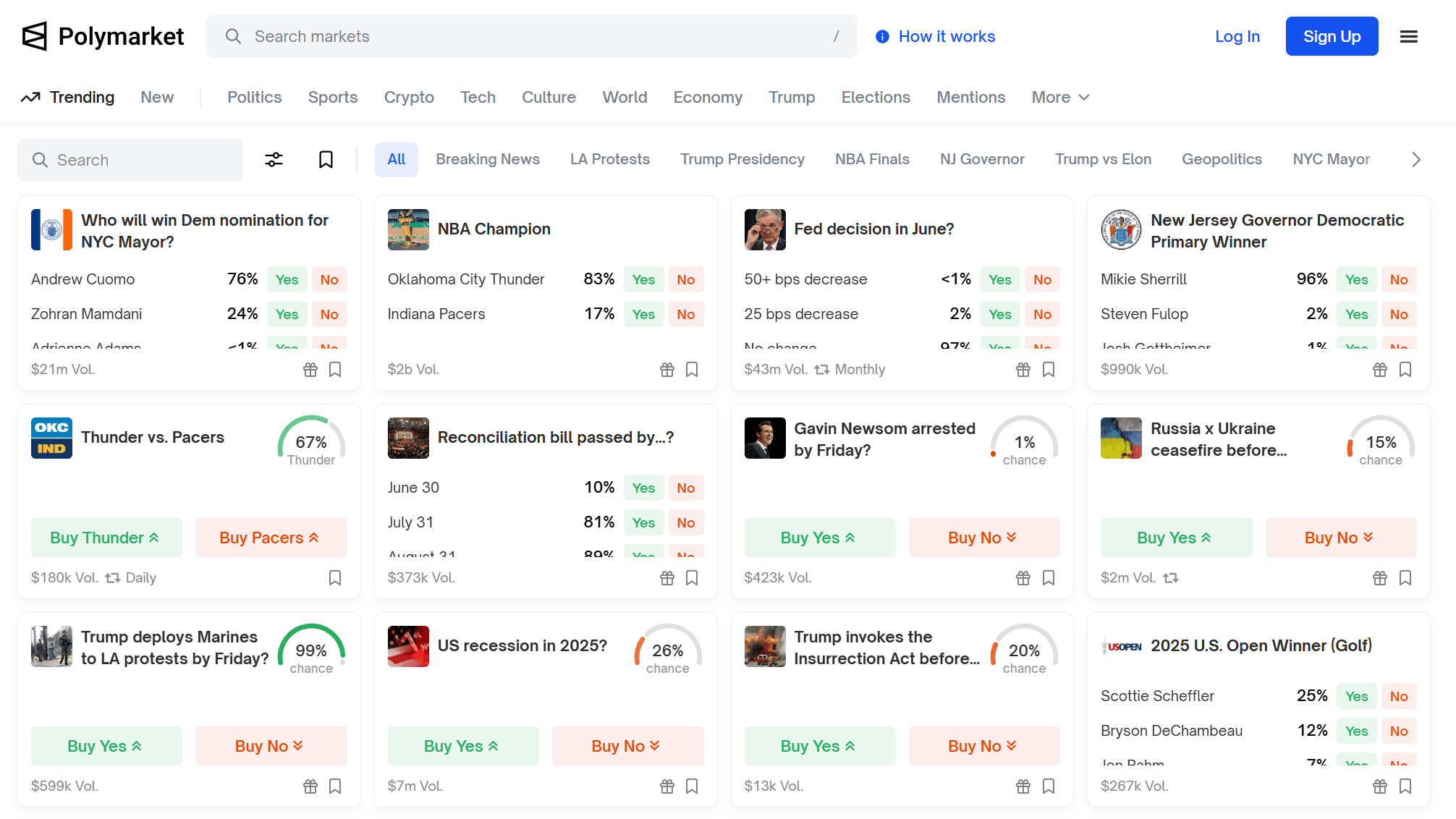Click the gift icon on NBA Champion card
The height and width of the screenshot is (819, 1456).
(667, 370)
